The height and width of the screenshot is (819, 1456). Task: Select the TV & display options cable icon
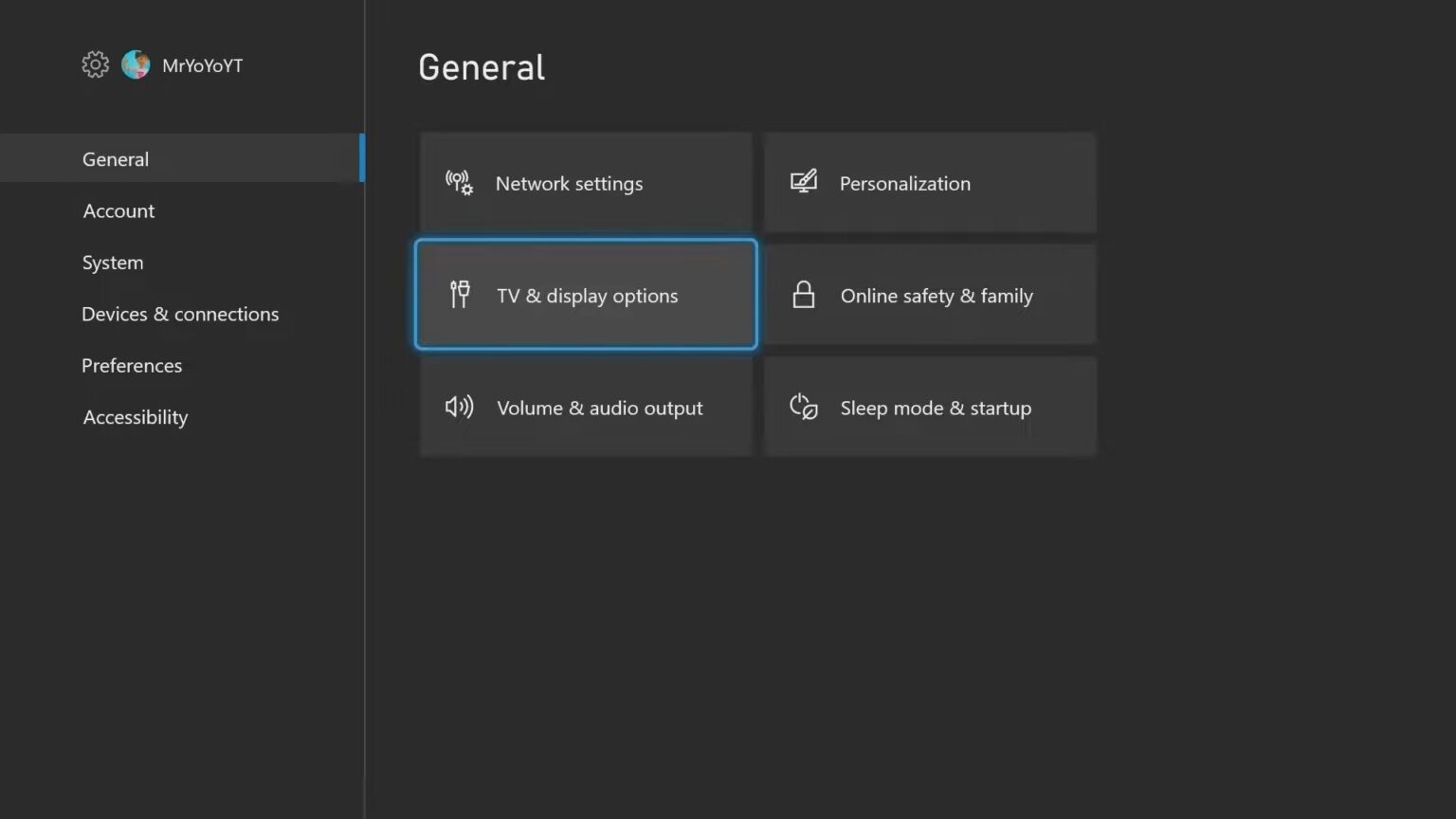pyautogui.click(x=459, y=295)
